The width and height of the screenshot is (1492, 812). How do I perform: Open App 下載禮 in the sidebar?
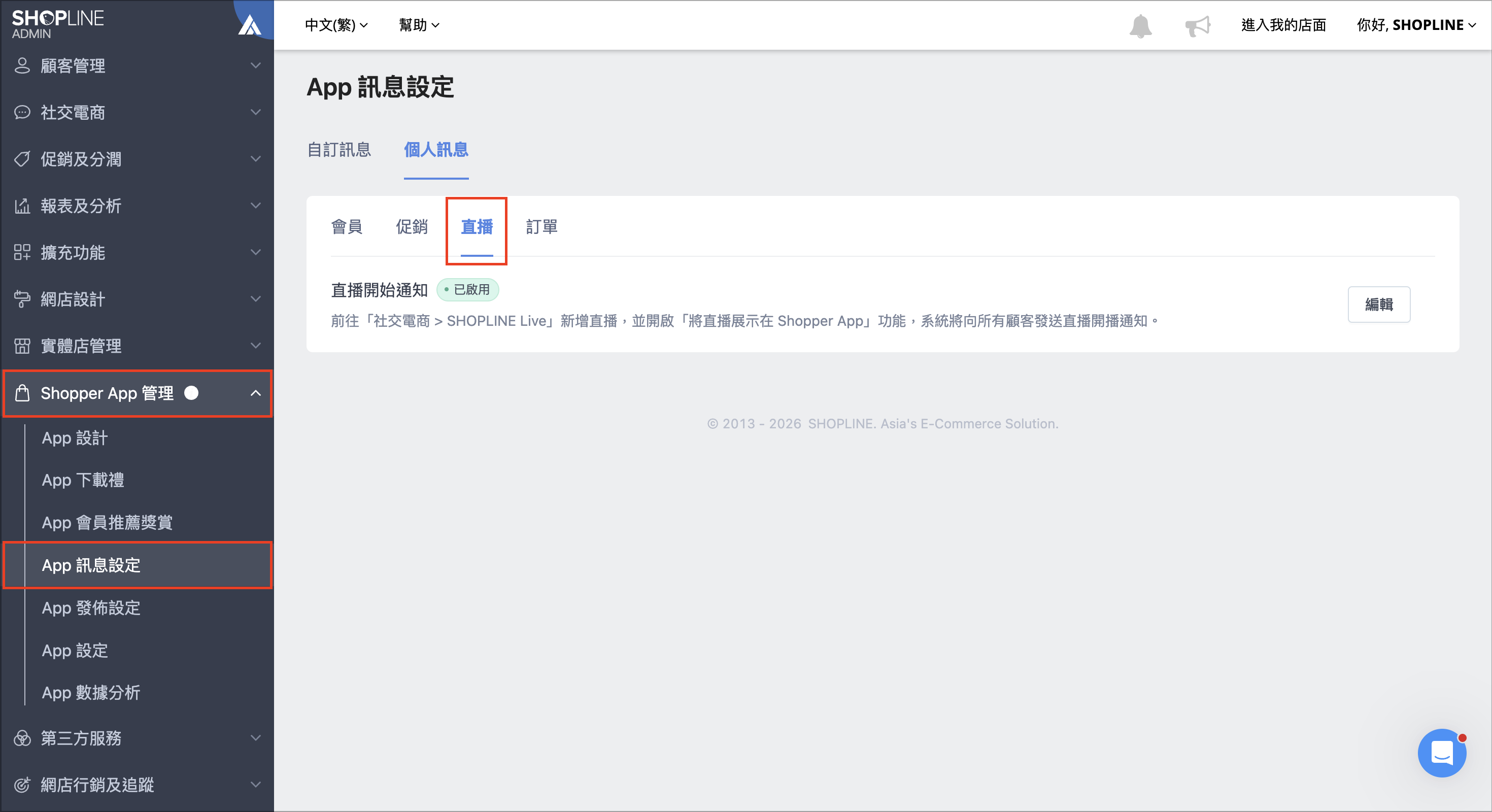[83, 480]
